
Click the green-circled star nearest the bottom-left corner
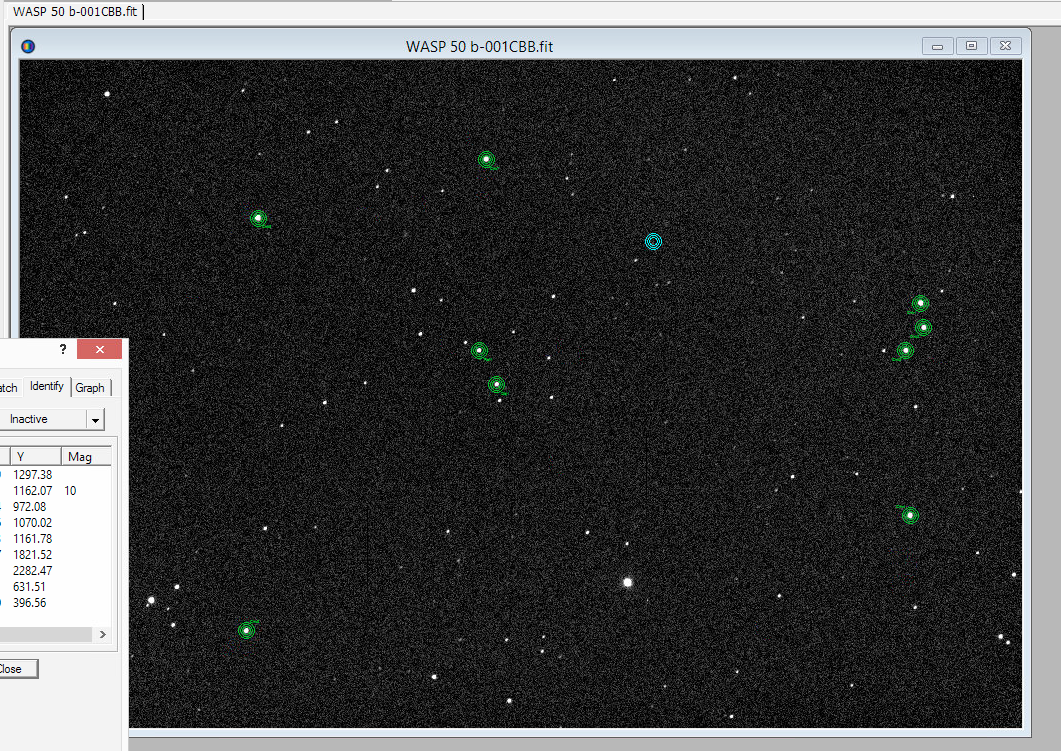(x=247, y=630)
